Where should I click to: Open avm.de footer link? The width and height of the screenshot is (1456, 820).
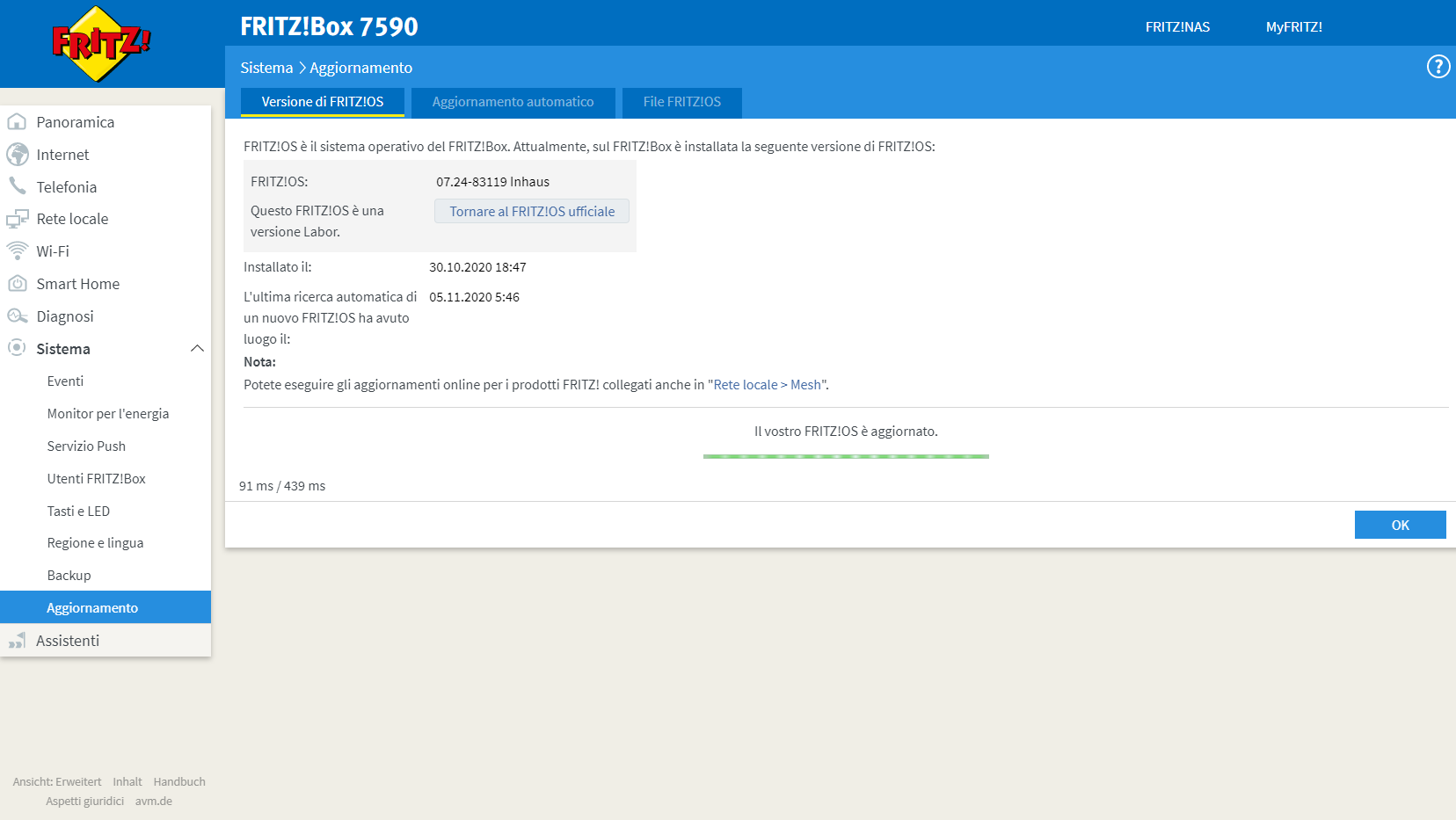(154, 802)
